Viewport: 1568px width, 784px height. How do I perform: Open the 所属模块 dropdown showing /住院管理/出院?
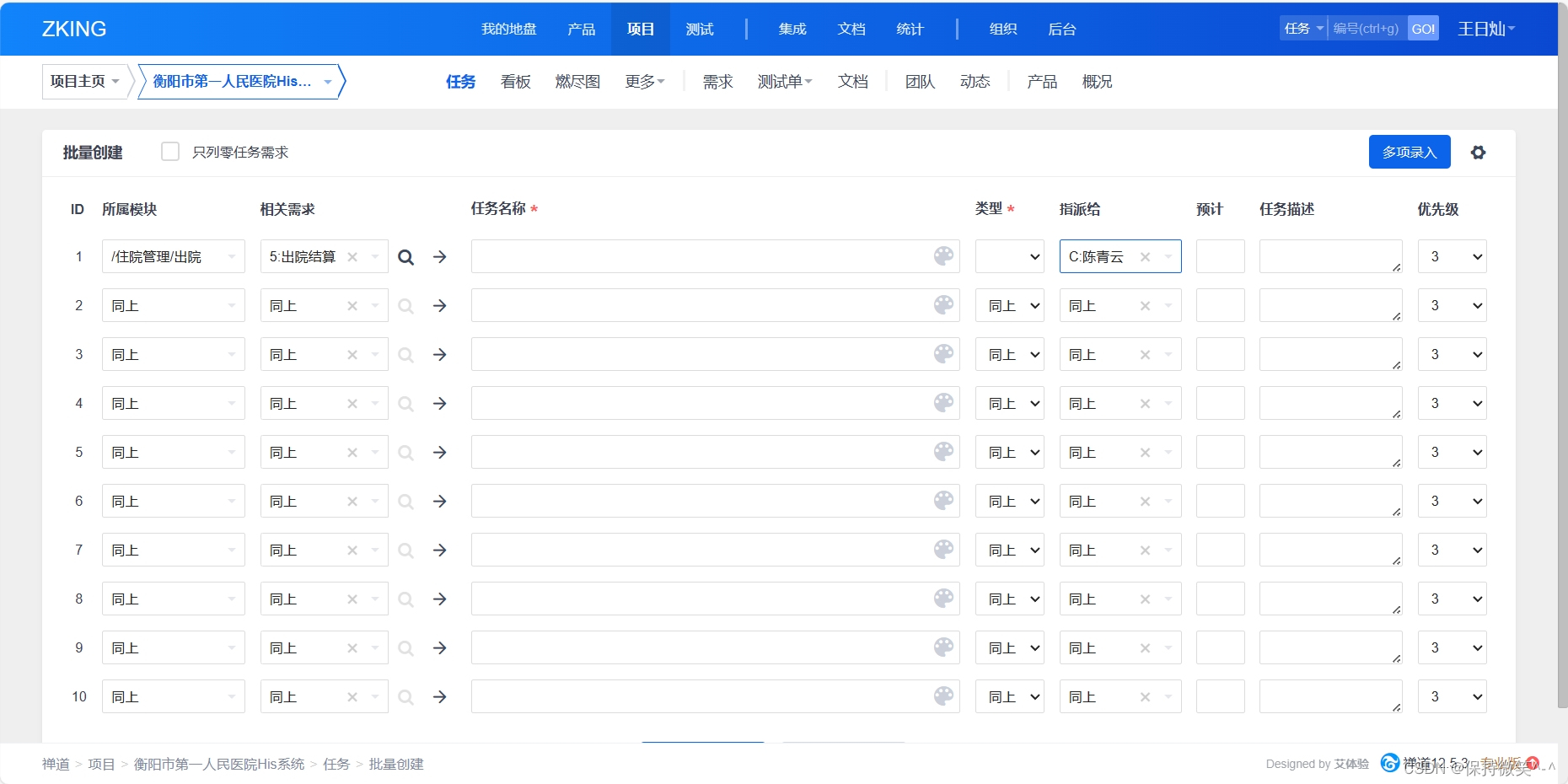[x=174, y=256]
